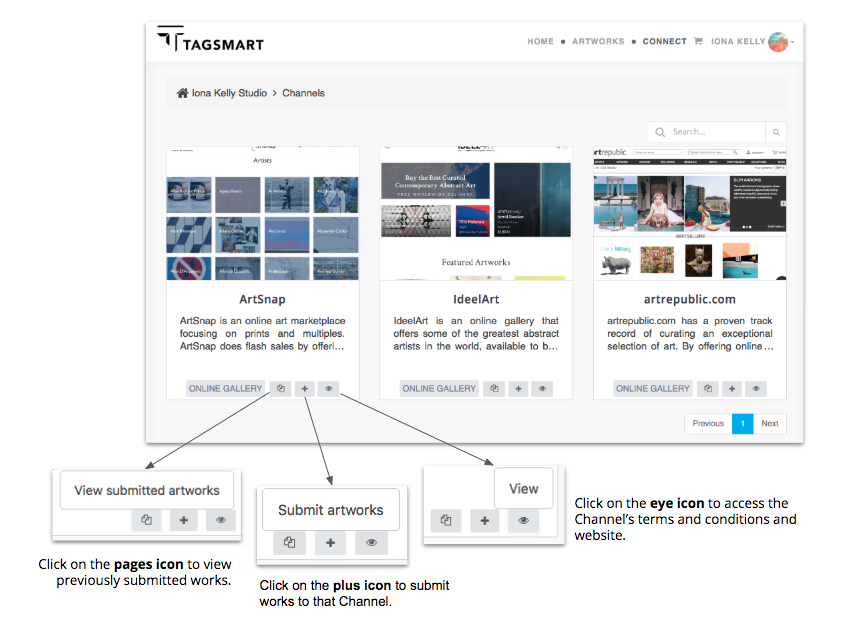The width and height of the screenshot is (853, 637).
Task: Click plus icon in the View tooltip example
Action: [485, 521]
